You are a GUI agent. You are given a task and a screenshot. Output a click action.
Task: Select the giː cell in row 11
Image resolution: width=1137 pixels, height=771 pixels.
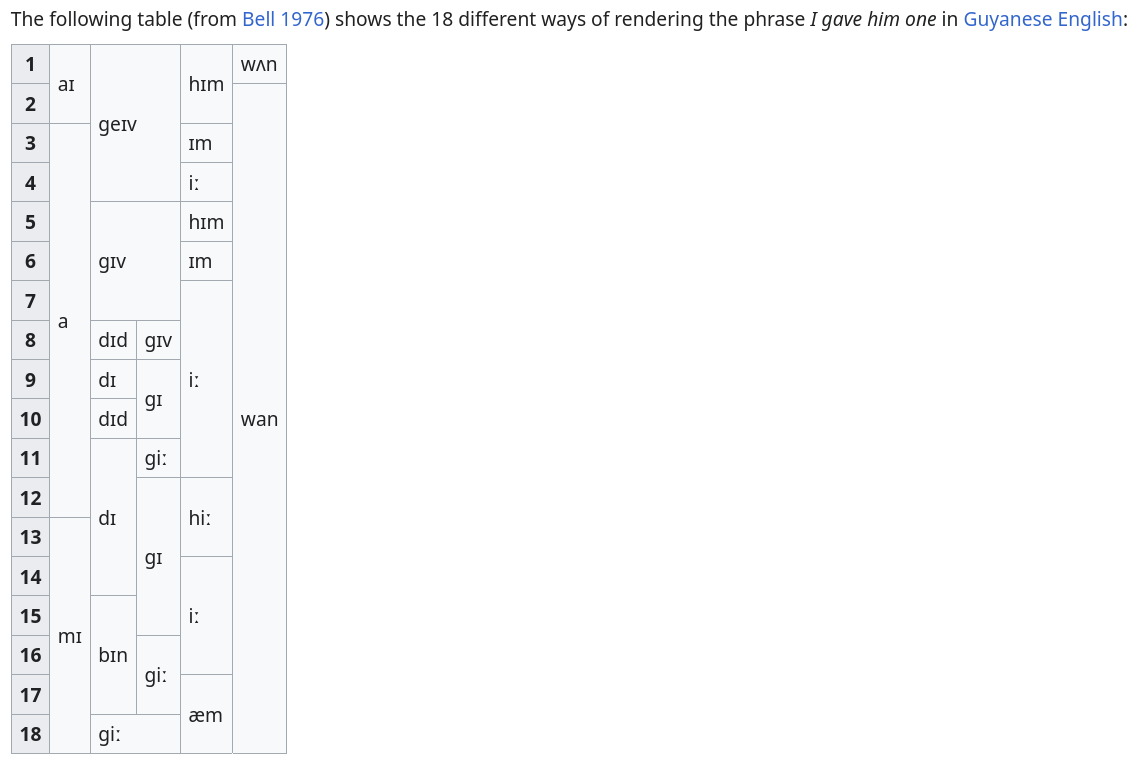point(158,458)
